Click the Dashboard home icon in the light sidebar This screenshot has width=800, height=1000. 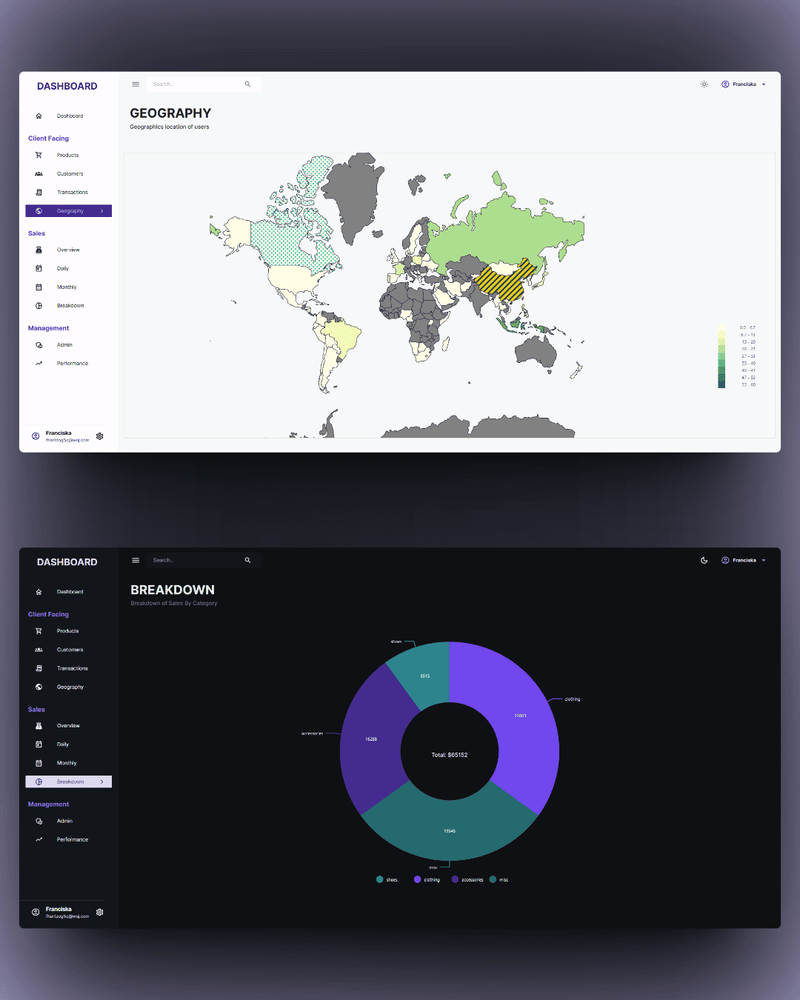click(x=38, y=116)
